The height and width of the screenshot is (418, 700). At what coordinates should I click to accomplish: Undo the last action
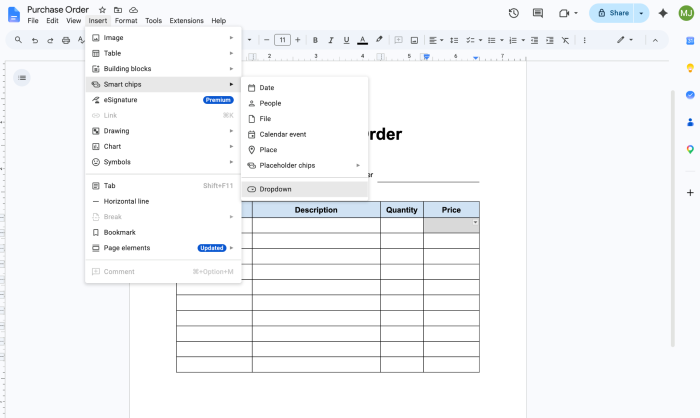pos(35,40)
